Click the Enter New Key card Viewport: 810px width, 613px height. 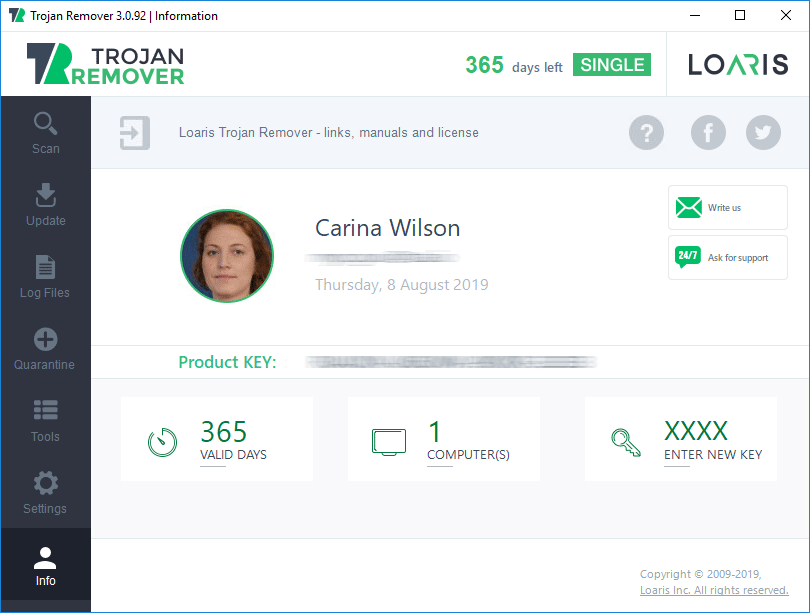click(x=681, y=439)
